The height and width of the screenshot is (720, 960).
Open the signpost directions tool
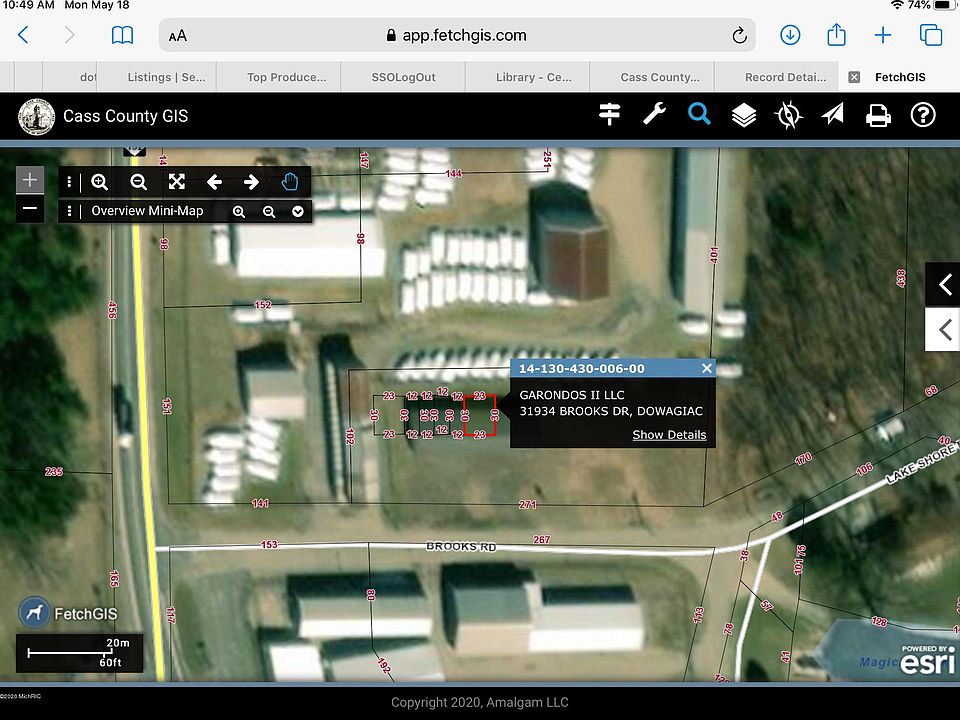point(609,114)
